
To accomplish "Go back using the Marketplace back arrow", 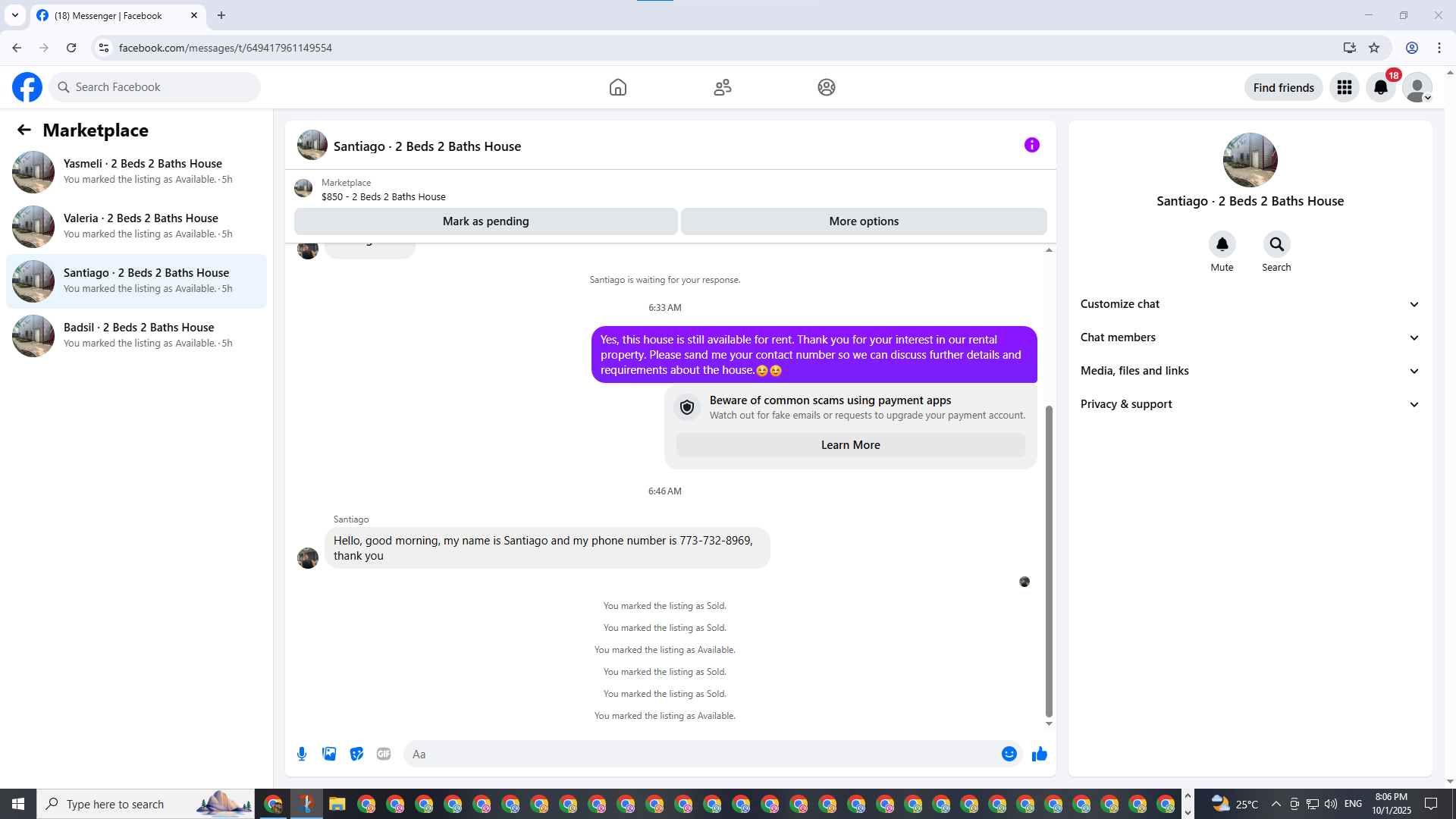I will 24,130.
